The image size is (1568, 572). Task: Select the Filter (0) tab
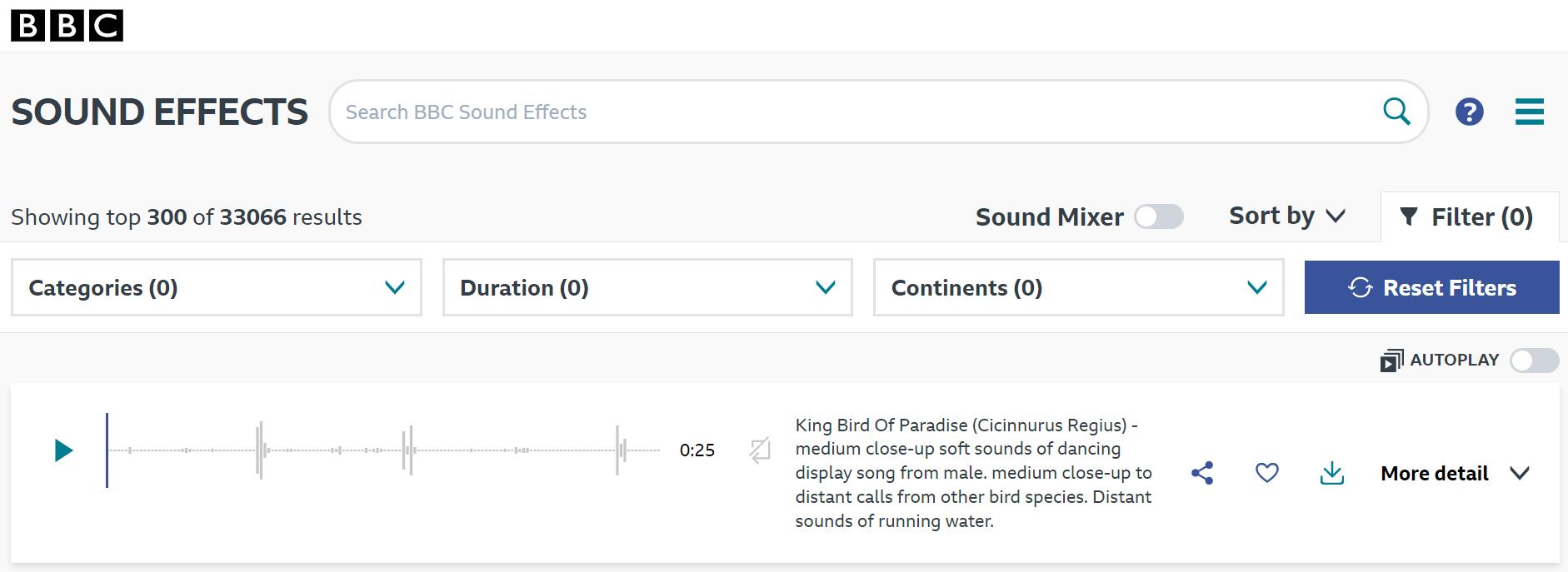pos(1470,216)
